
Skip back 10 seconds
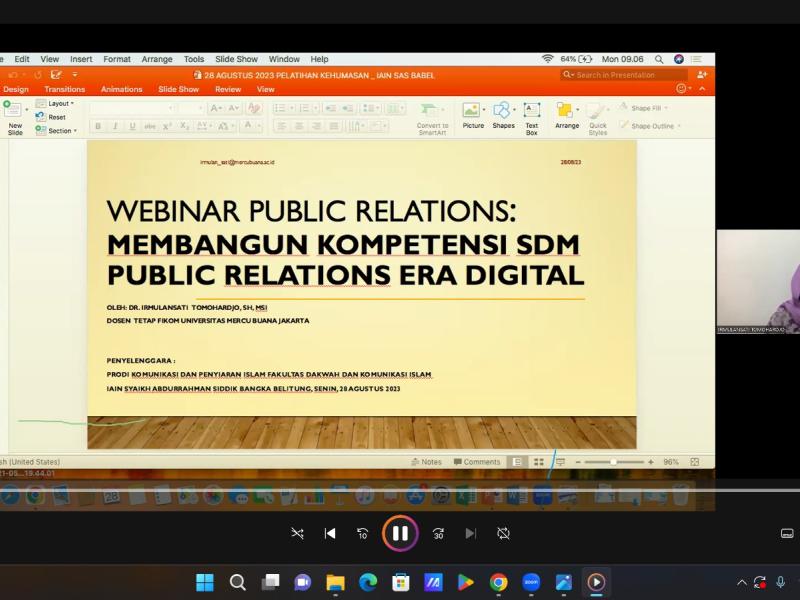(x=362, y=533)
